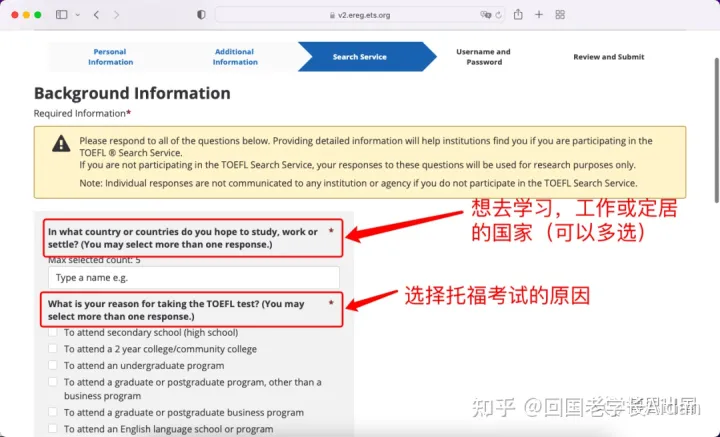Go to Additional Information step
Viewport: 720px width, 437px height.
(x=235, y=57)
